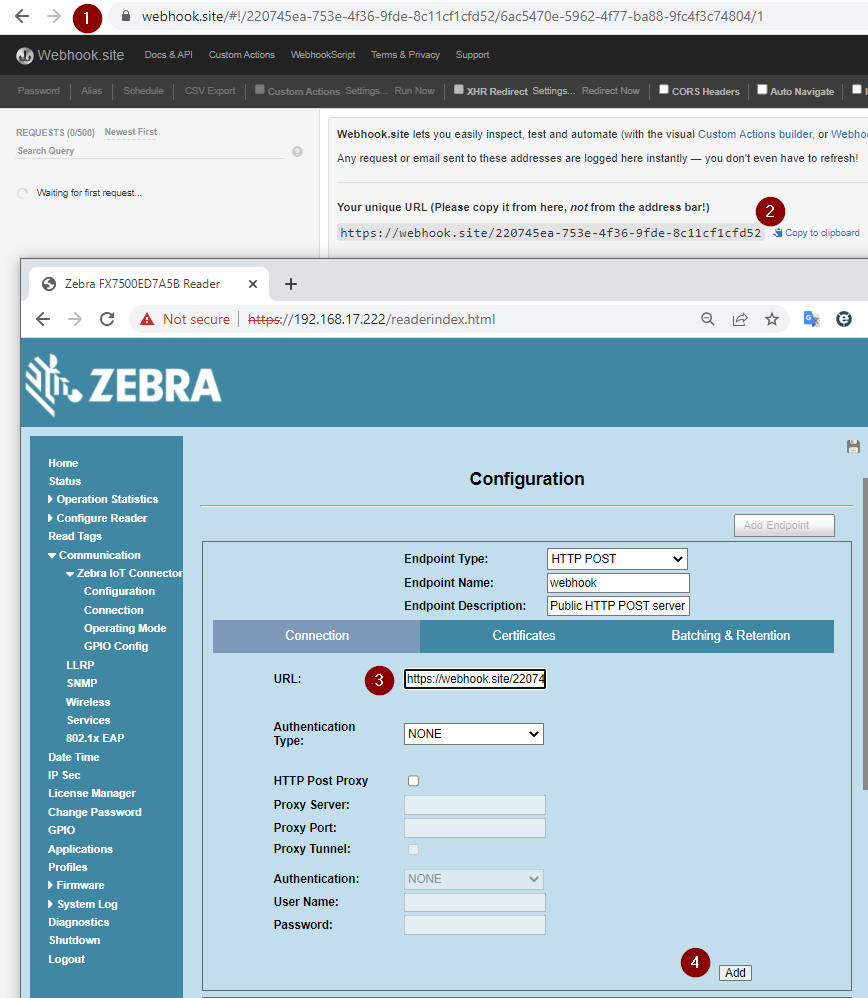Screen dimensions: 868x998
Task: Enable the HTTP Post Proxy checkbox
Action: (x=413, y=781)
